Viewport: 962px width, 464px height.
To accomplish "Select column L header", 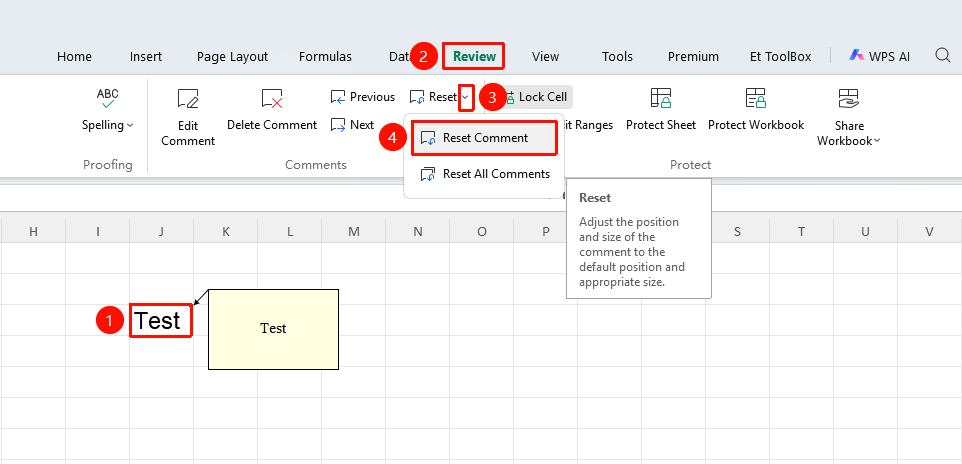I will click(x=290, y=231).
